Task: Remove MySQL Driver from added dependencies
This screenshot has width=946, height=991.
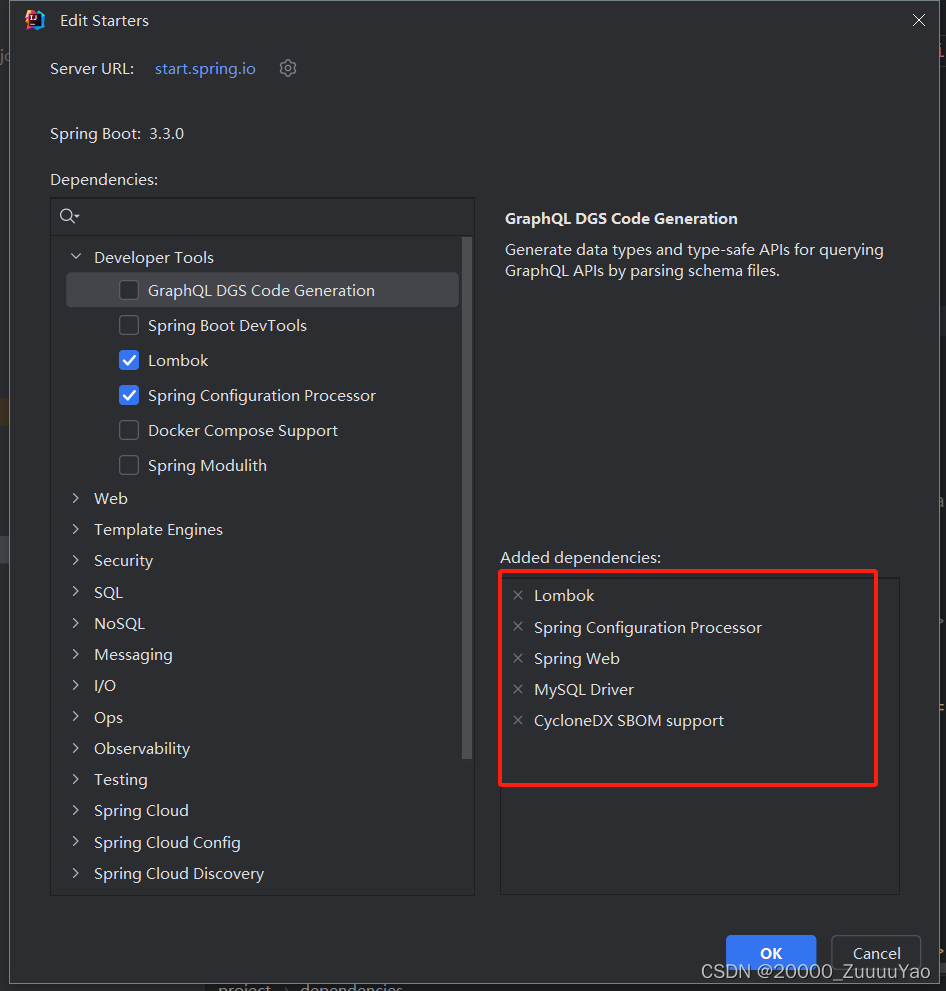Action: 518,690
